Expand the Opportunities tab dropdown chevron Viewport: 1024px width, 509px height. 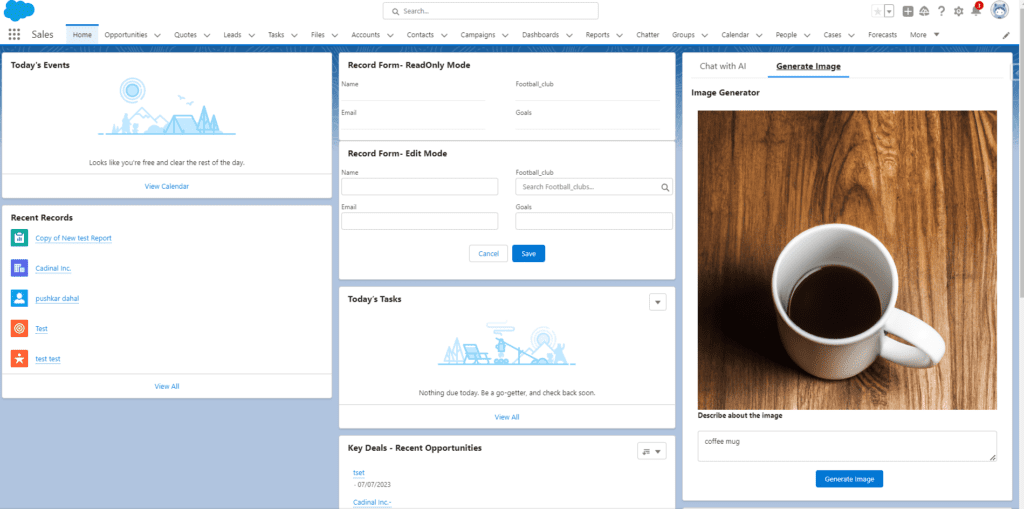[x=158, y=35]
